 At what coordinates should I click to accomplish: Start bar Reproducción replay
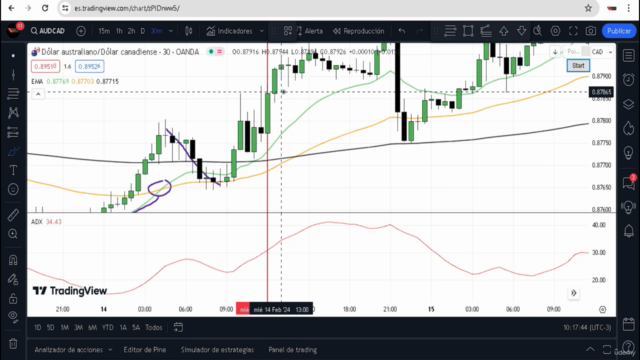pos(358,31)
